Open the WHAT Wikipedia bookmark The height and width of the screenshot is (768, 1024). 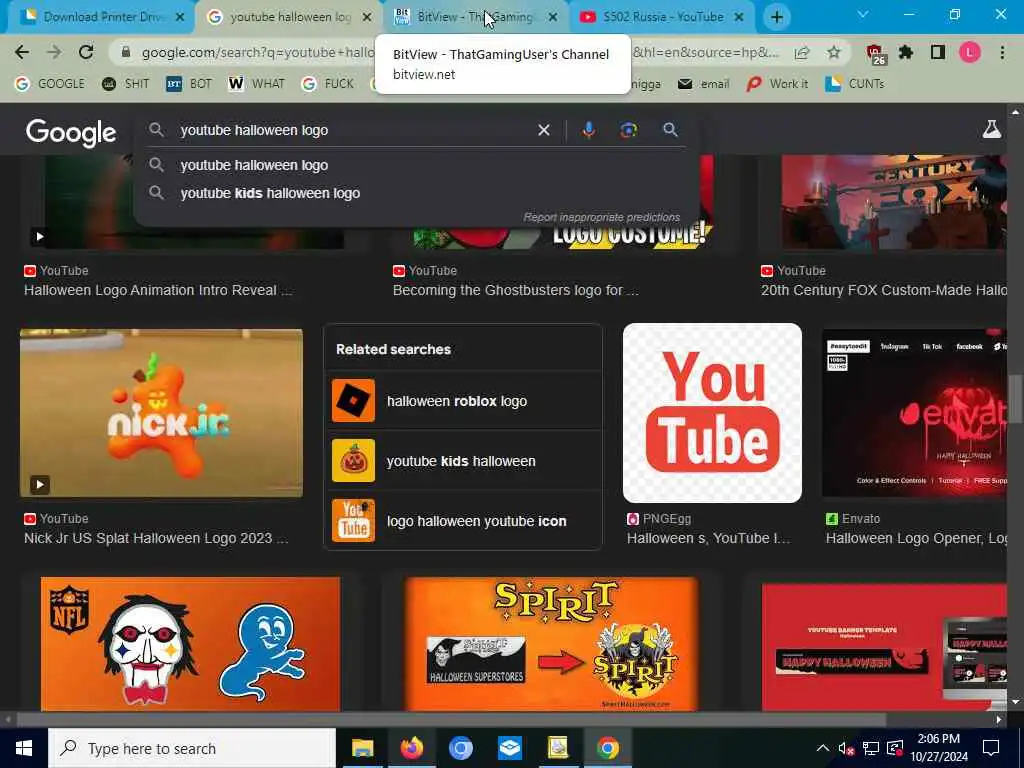point(257,84)
